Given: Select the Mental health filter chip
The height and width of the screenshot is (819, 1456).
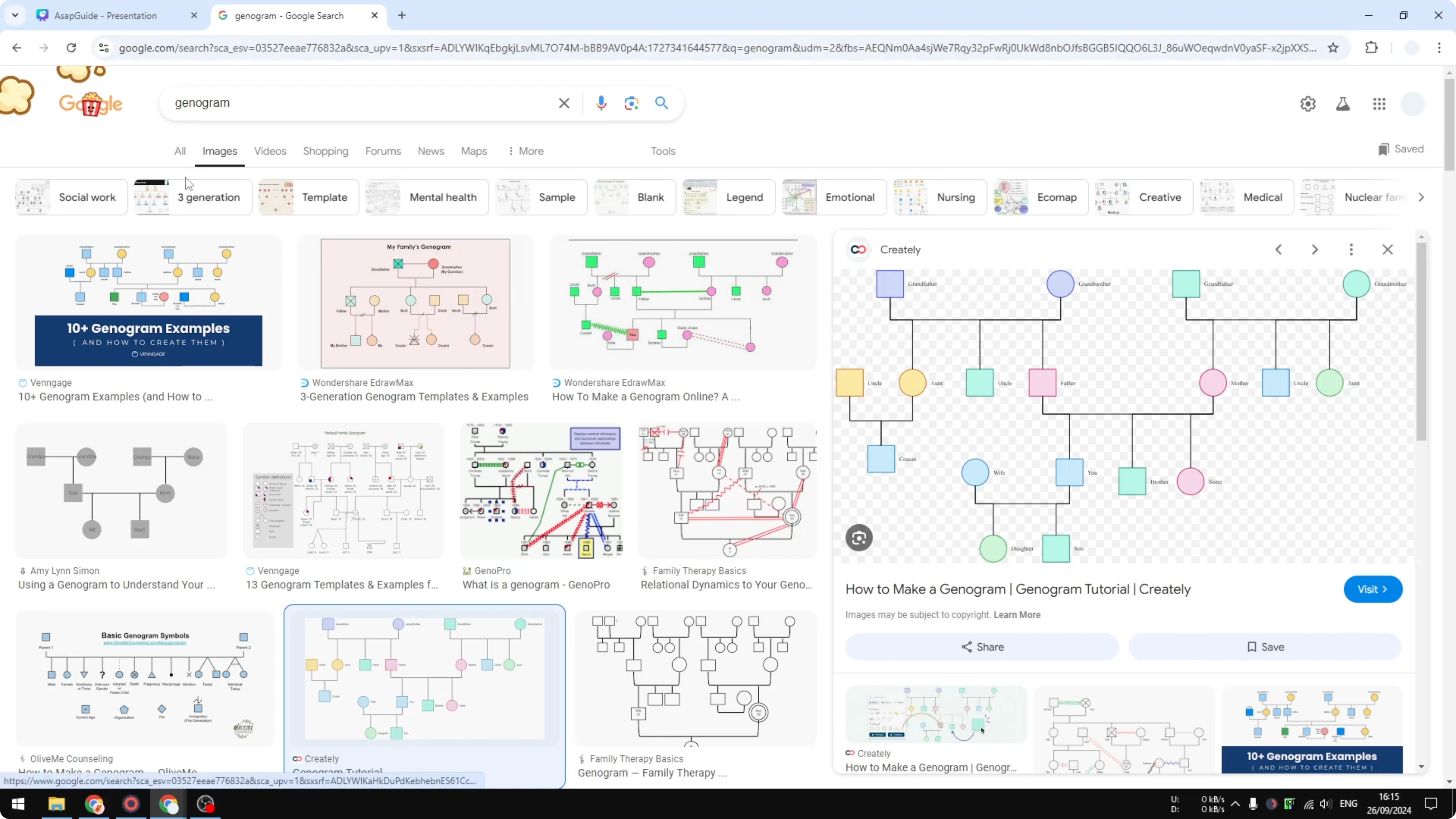Looking at the screenshot, I should pyautogui.click(x=427, y=197).
